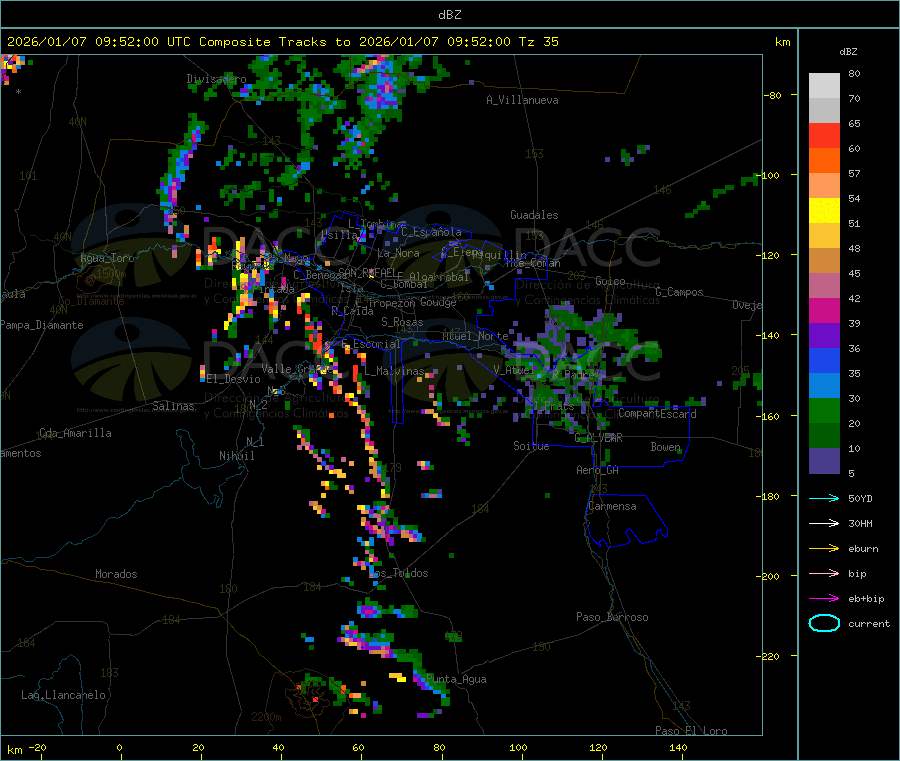Click the 'Agua_Toro' map label
This screenshot has width=900, height=761.
tap(107, 258)
